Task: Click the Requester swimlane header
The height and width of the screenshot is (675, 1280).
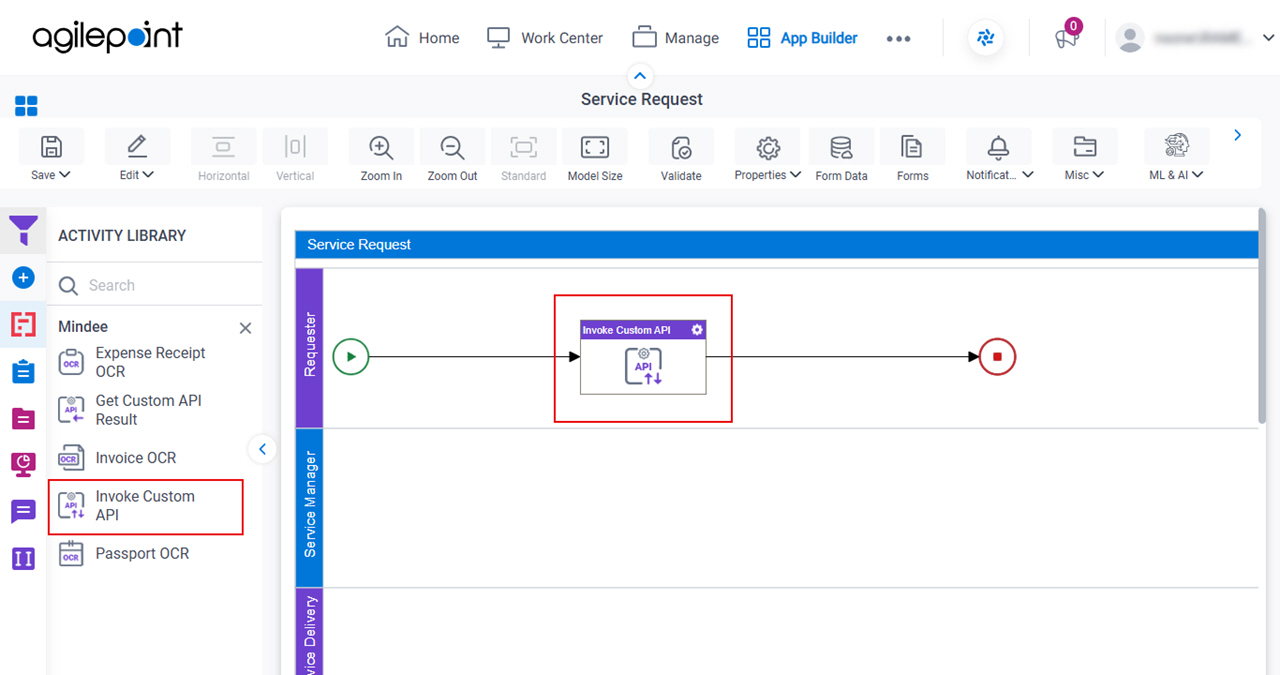Action: point(310,346)
